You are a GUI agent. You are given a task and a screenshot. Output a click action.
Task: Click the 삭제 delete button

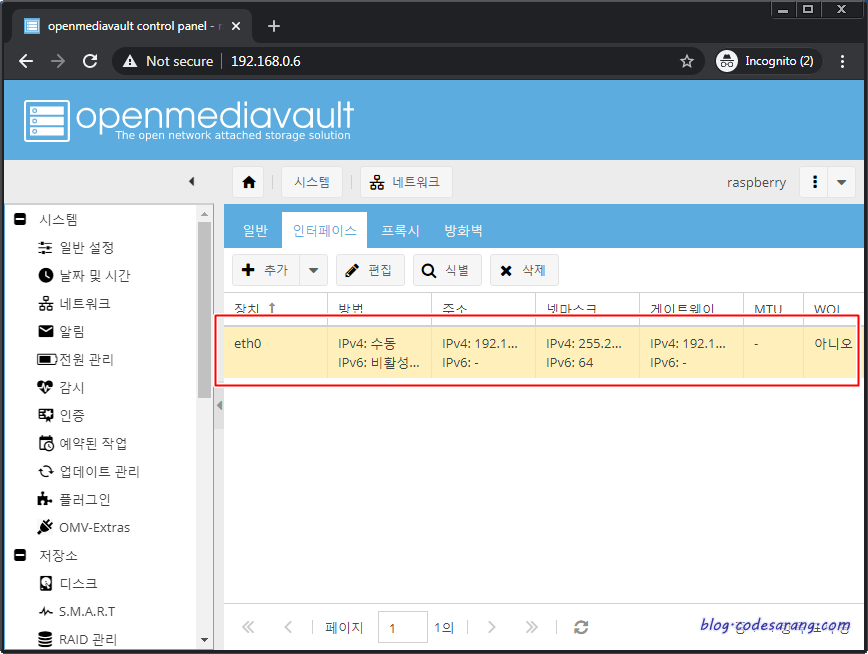tap(524, 270)
